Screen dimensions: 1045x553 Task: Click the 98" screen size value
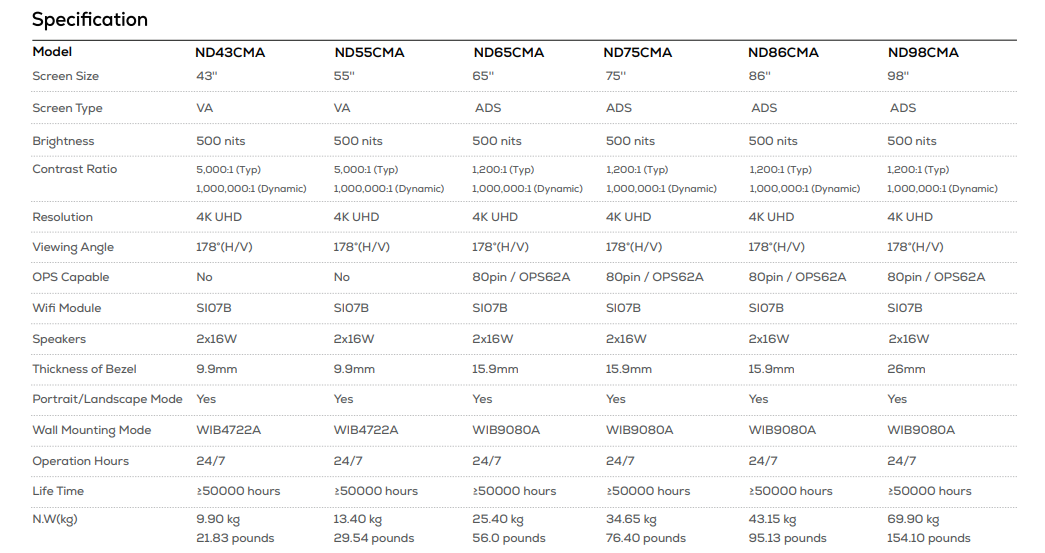point(897,76)
